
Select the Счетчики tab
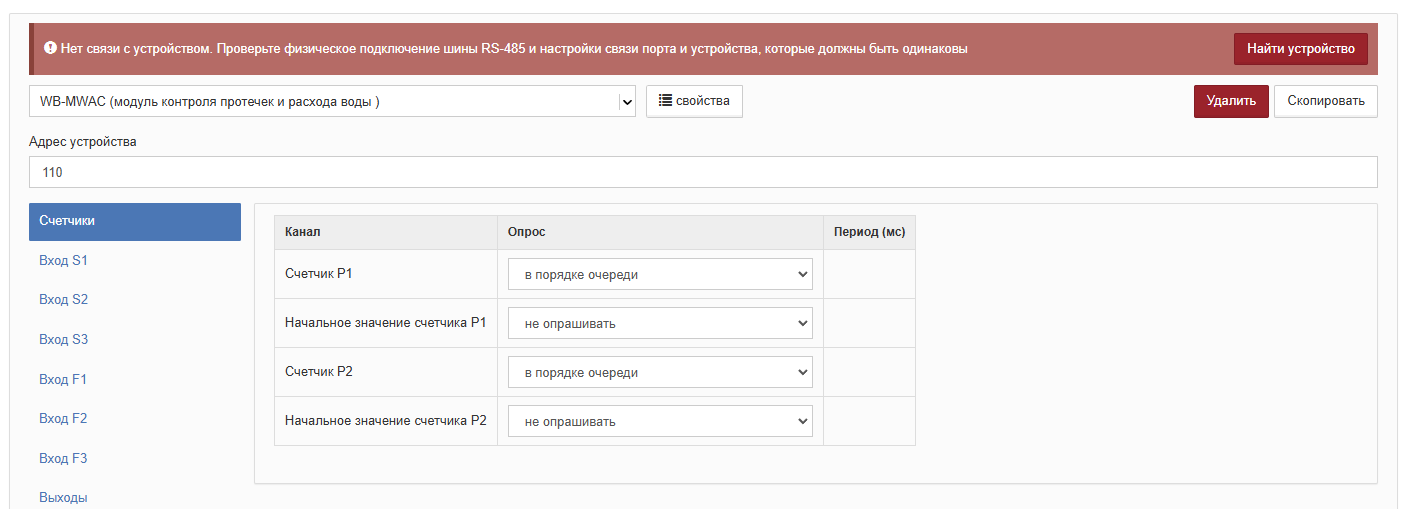(135, 222)
